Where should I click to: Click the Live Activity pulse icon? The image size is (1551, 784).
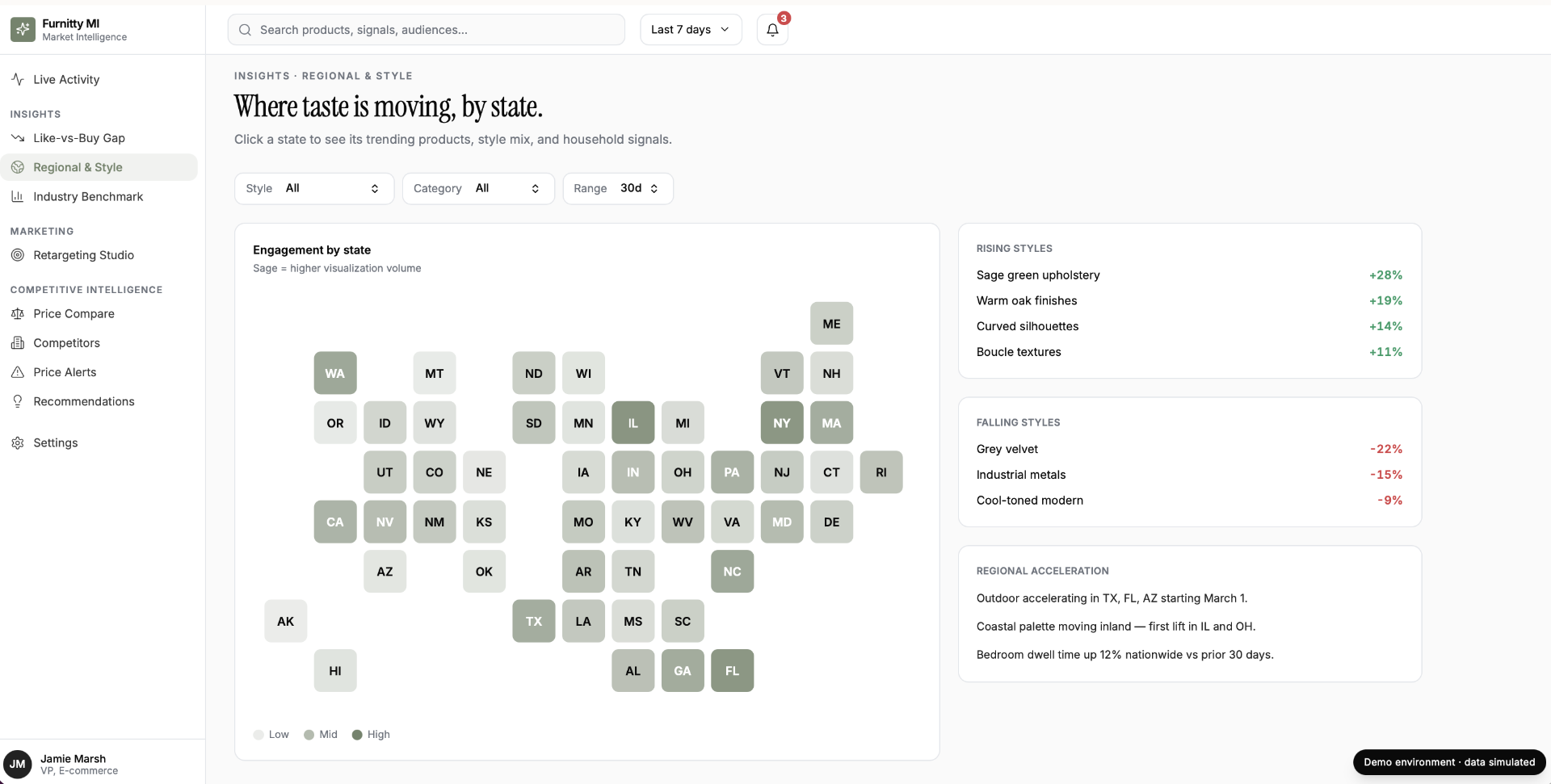pyautogui.click(x=18, y=79)
